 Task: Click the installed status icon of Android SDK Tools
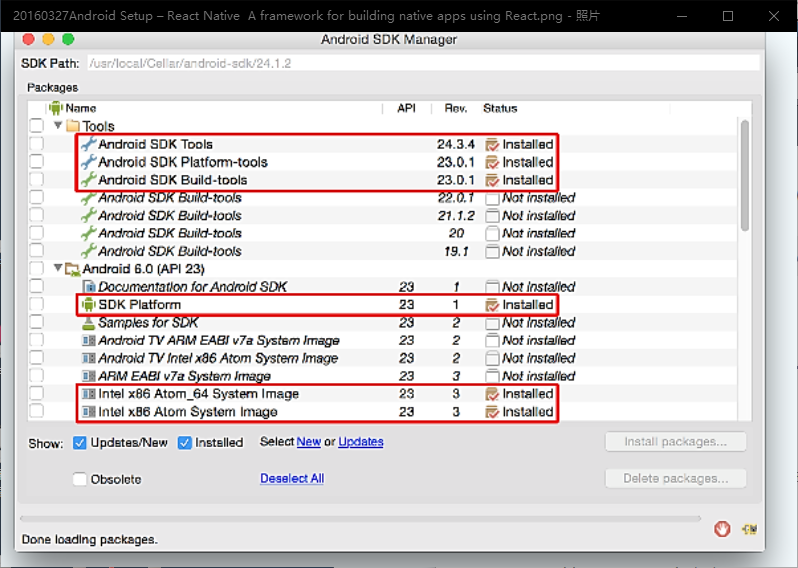tap(492, 145)
